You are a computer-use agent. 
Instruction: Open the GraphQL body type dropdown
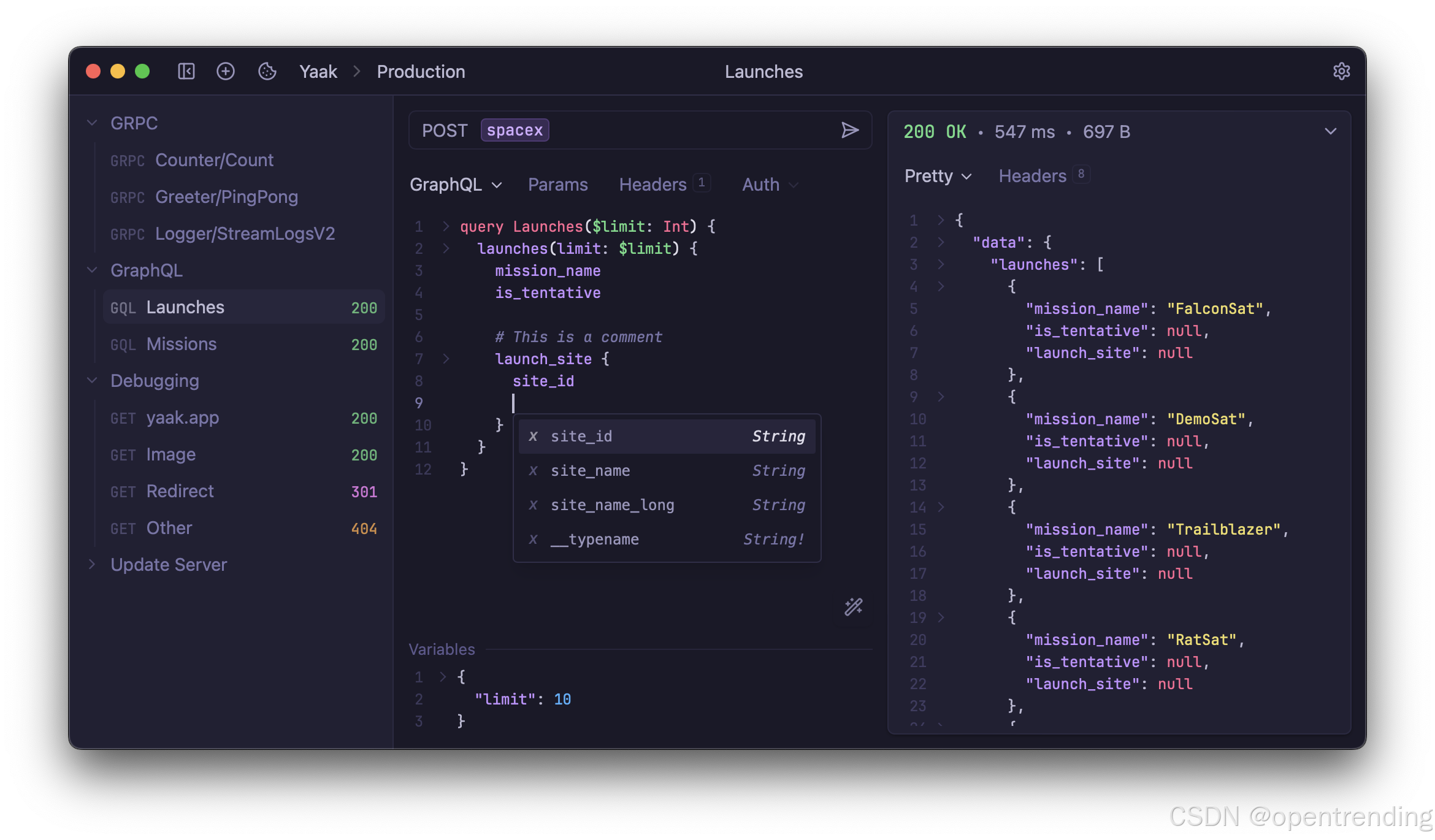456,185
